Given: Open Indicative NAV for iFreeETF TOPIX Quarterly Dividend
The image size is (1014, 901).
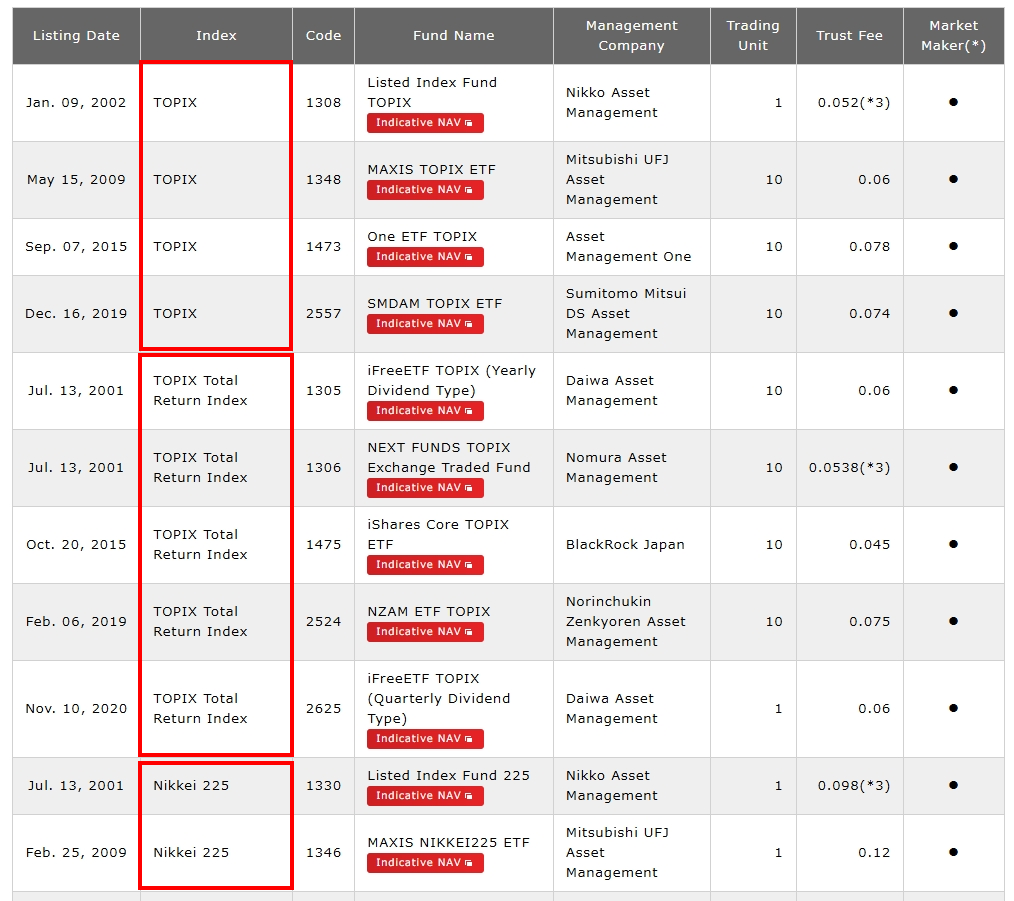Looking at the screenshot, I should pyautogui.click(x=425, y=739).
